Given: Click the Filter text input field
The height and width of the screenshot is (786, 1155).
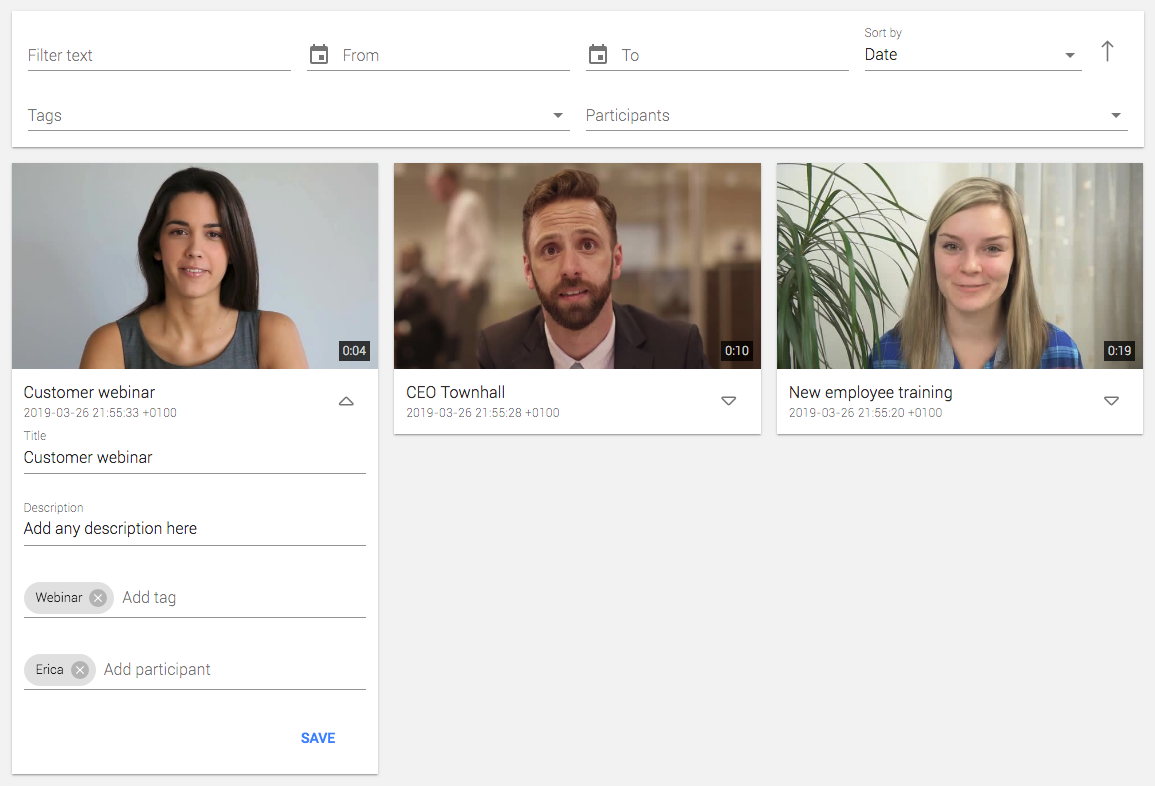Looking at the screenshot, I should coord(159,56).
